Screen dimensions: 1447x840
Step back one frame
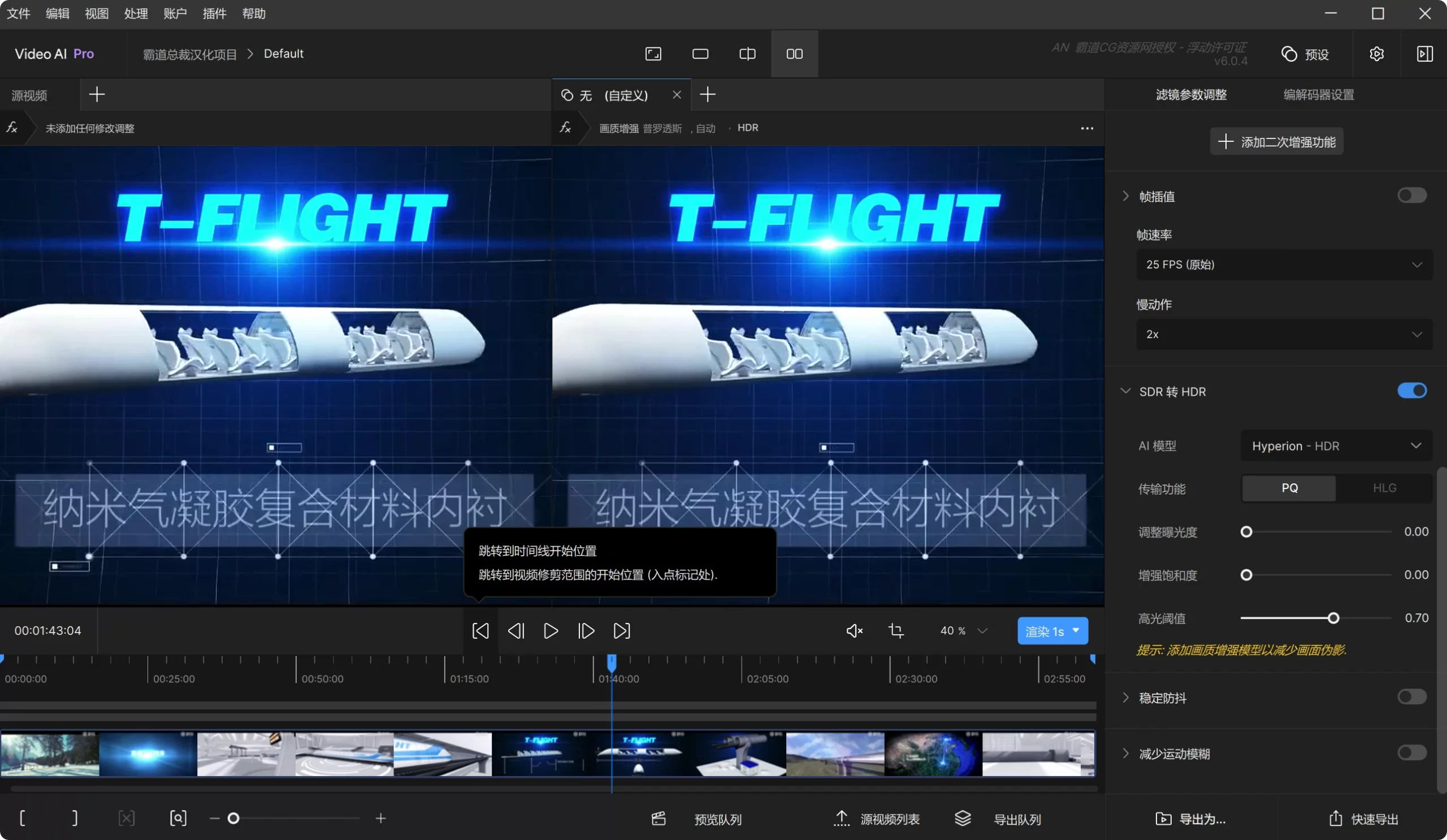click(x=515, y=630)
